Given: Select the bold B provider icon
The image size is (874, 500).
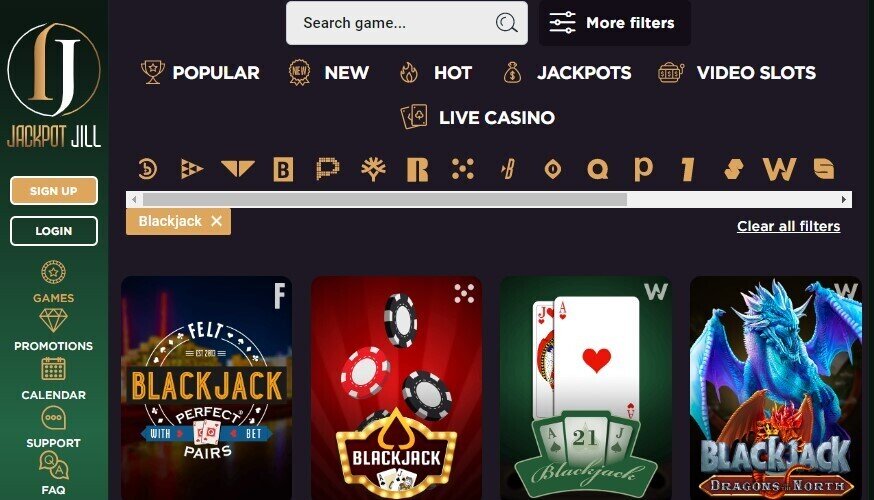Looking at the screenshot, I should [x=283, y=169].
